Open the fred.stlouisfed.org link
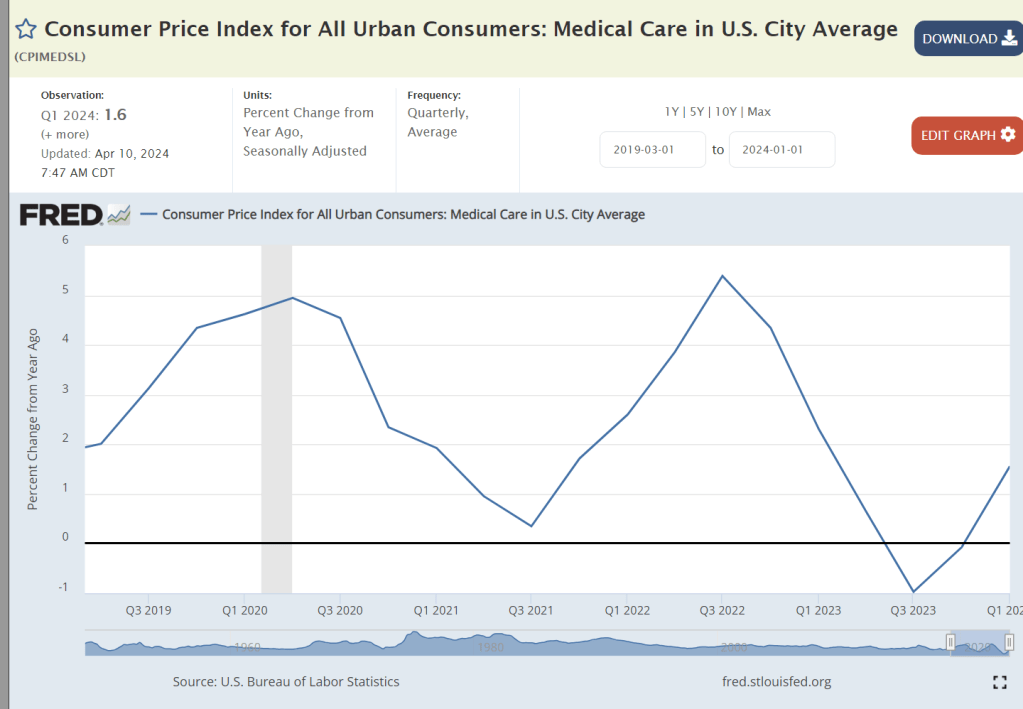1023x709 pixels. (x=776, y=682)
